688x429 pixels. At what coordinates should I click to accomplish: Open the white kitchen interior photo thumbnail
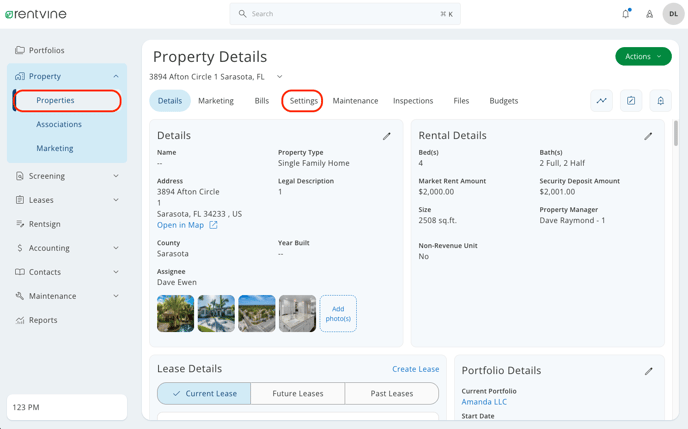pyautogui.click(x=297, y=313)
